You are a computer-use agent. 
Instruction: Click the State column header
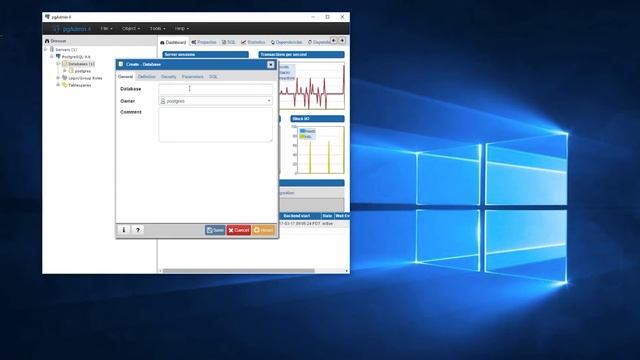coord(327,216)
